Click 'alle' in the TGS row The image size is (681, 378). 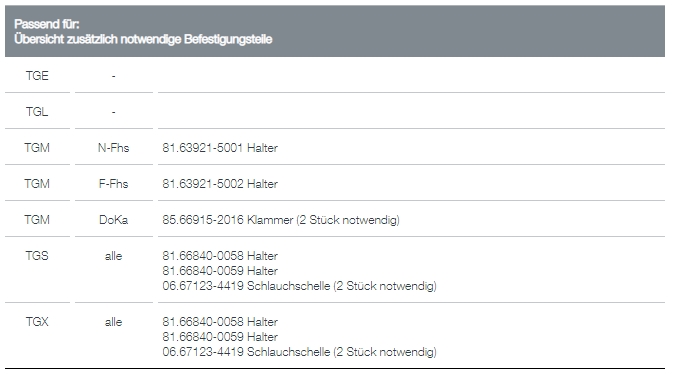pyautogui.click(x=113, y=256)
